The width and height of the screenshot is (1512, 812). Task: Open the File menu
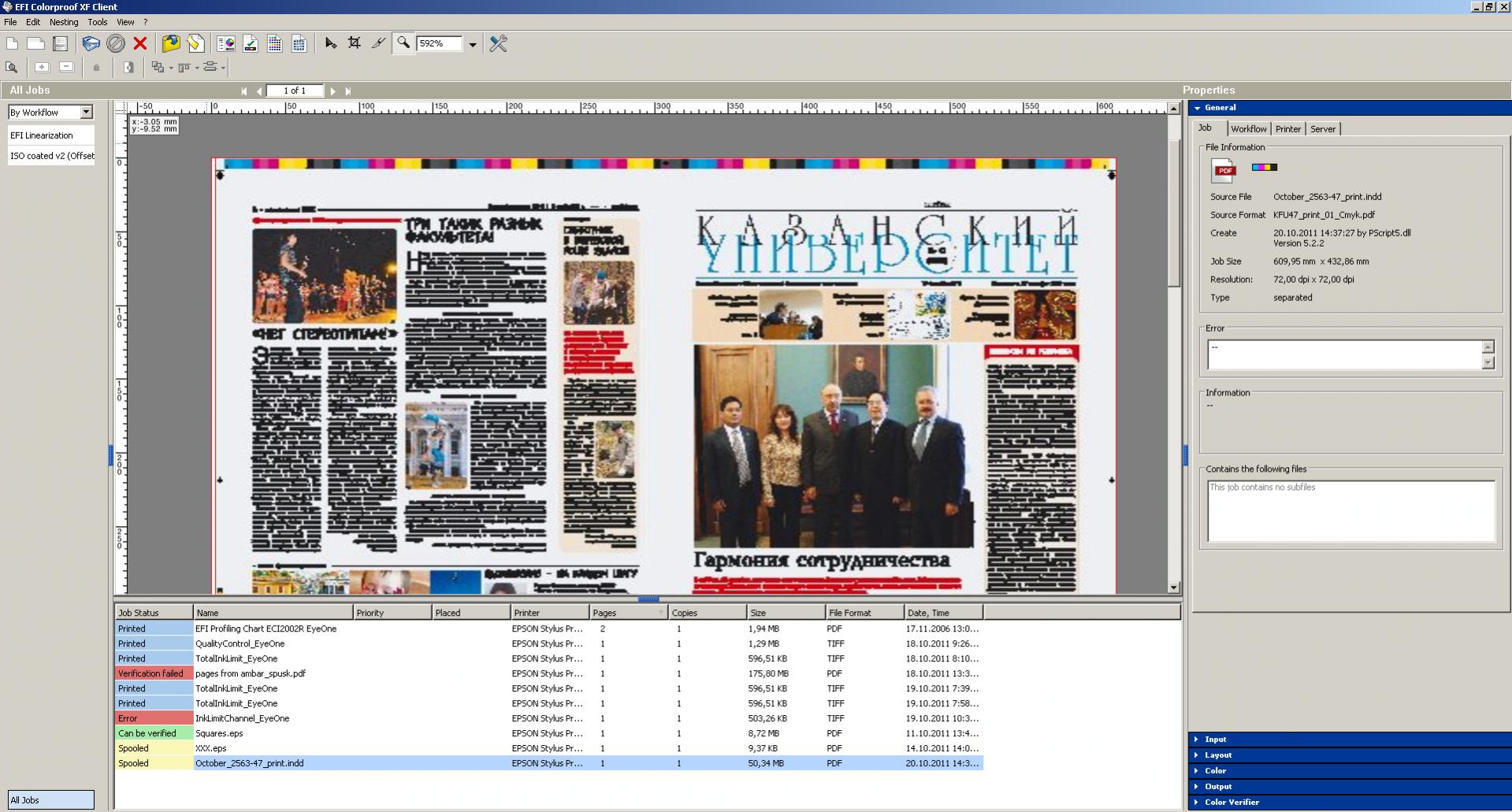(10, 22)
